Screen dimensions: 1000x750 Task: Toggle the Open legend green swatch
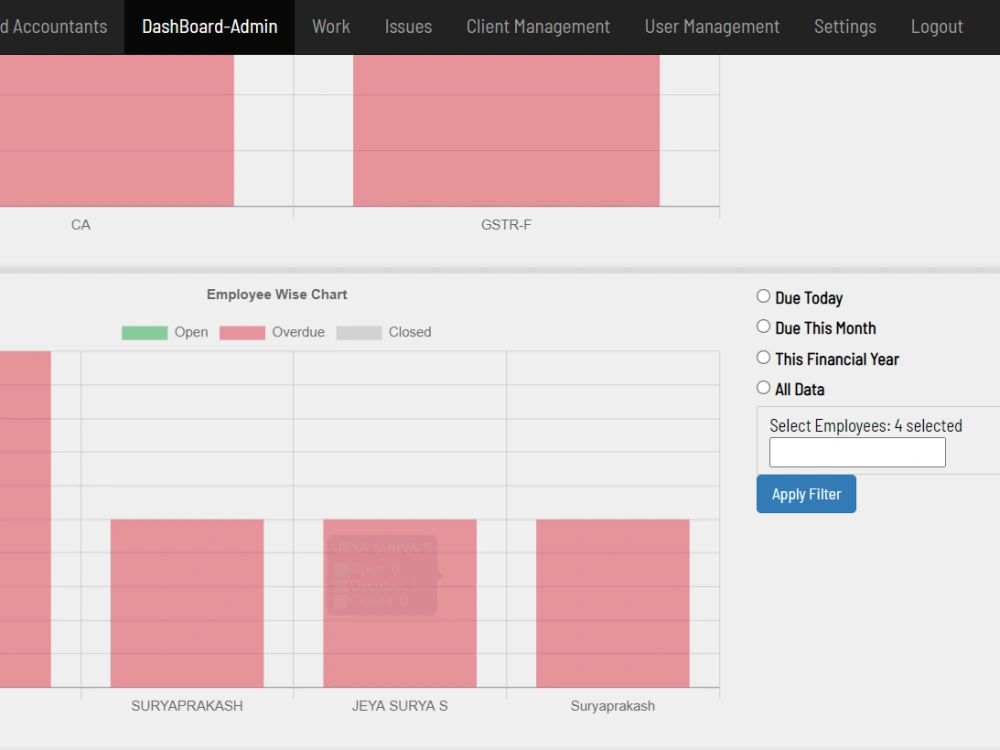click(x=145, y=333)
